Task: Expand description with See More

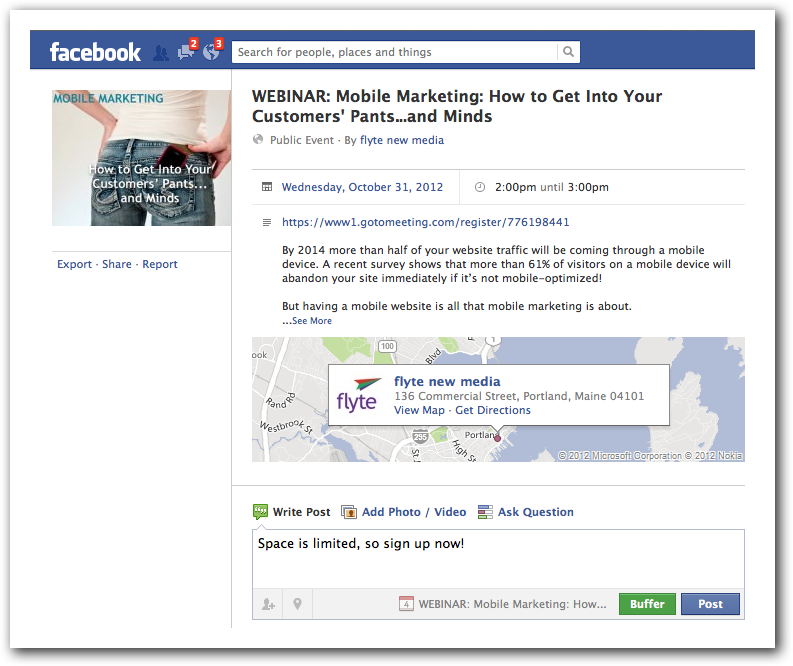Action: [x=312, y=321]
